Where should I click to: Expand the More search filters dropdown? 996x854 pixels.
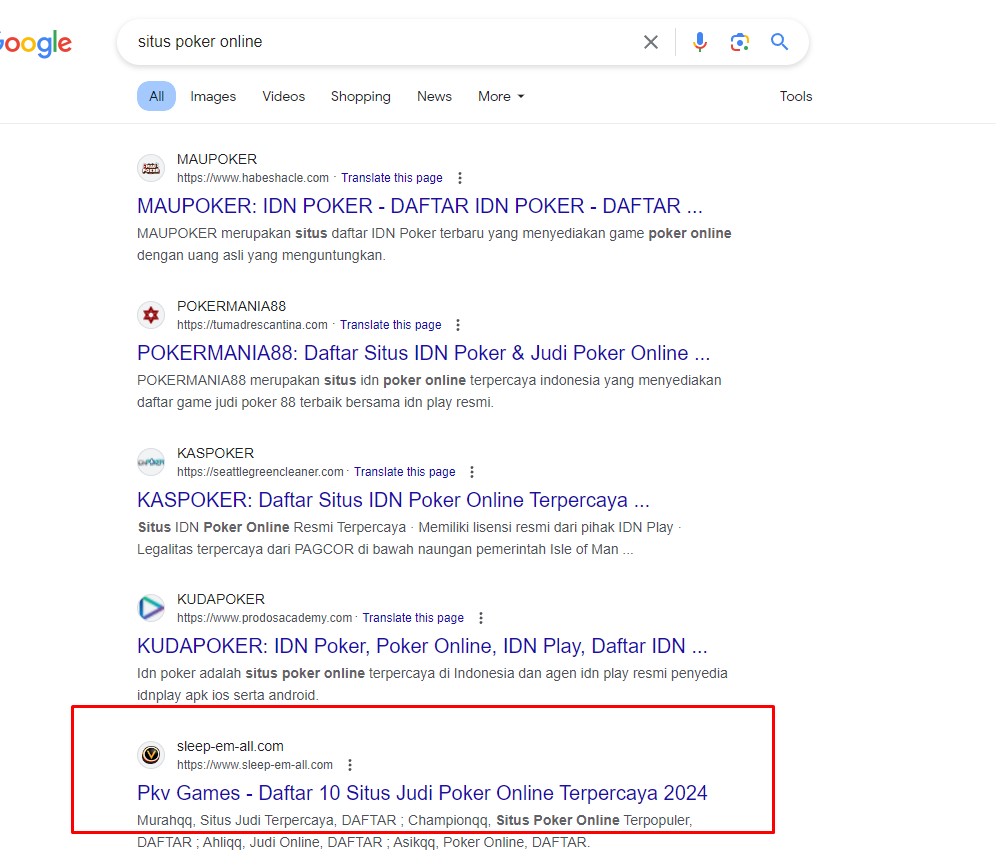tap(501, 96)
